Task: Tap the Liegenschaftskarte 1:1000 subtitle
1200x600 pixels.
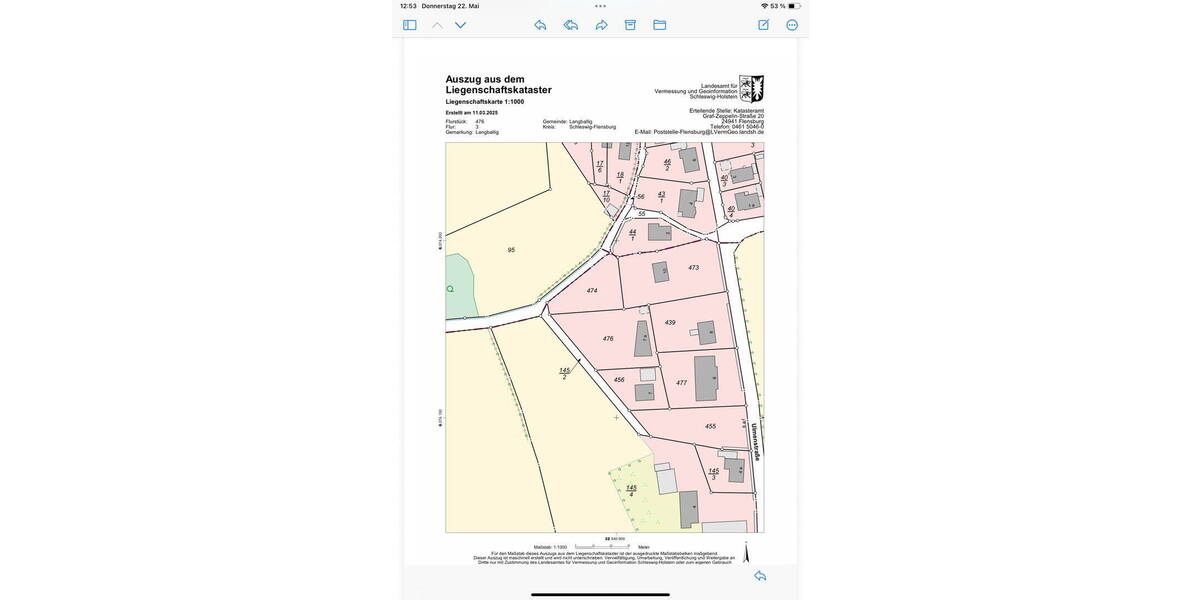Action: [485, 102]
